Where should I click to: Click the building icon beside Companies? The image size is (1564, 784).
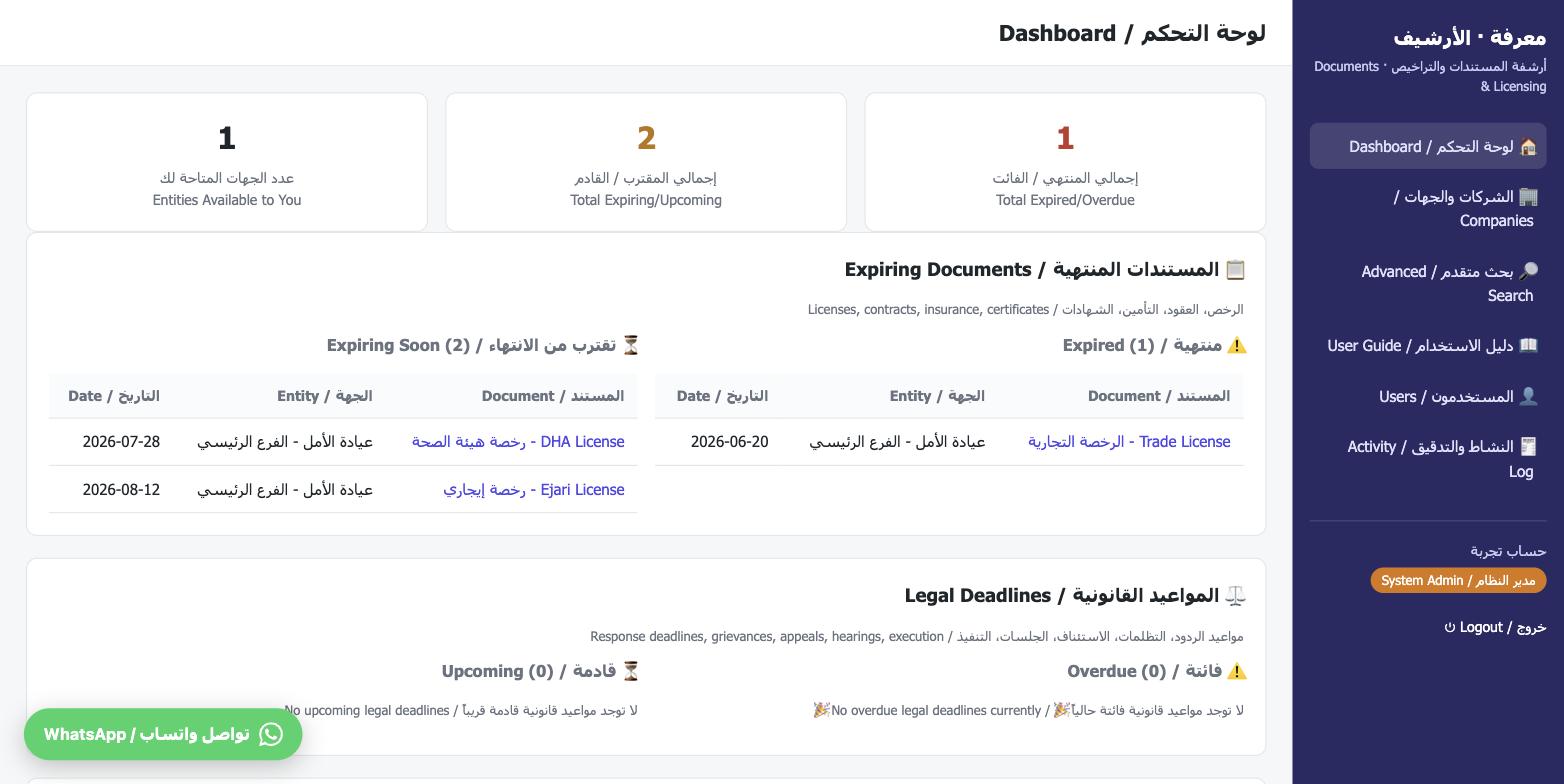pos(1528,197)
